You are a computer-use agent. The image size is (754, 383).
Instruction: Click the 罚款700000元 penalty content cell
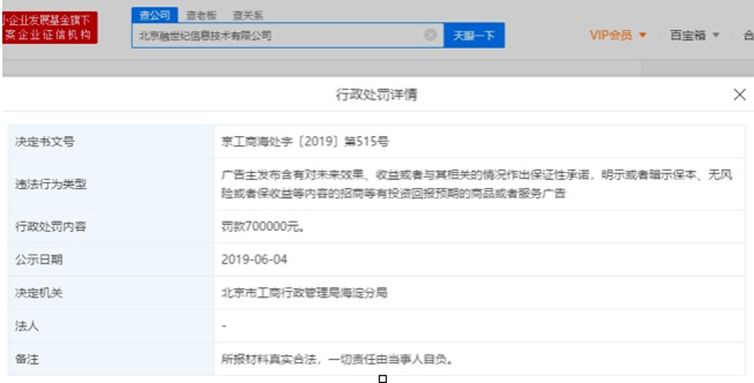pyautogui.click(x=263, y=226)
